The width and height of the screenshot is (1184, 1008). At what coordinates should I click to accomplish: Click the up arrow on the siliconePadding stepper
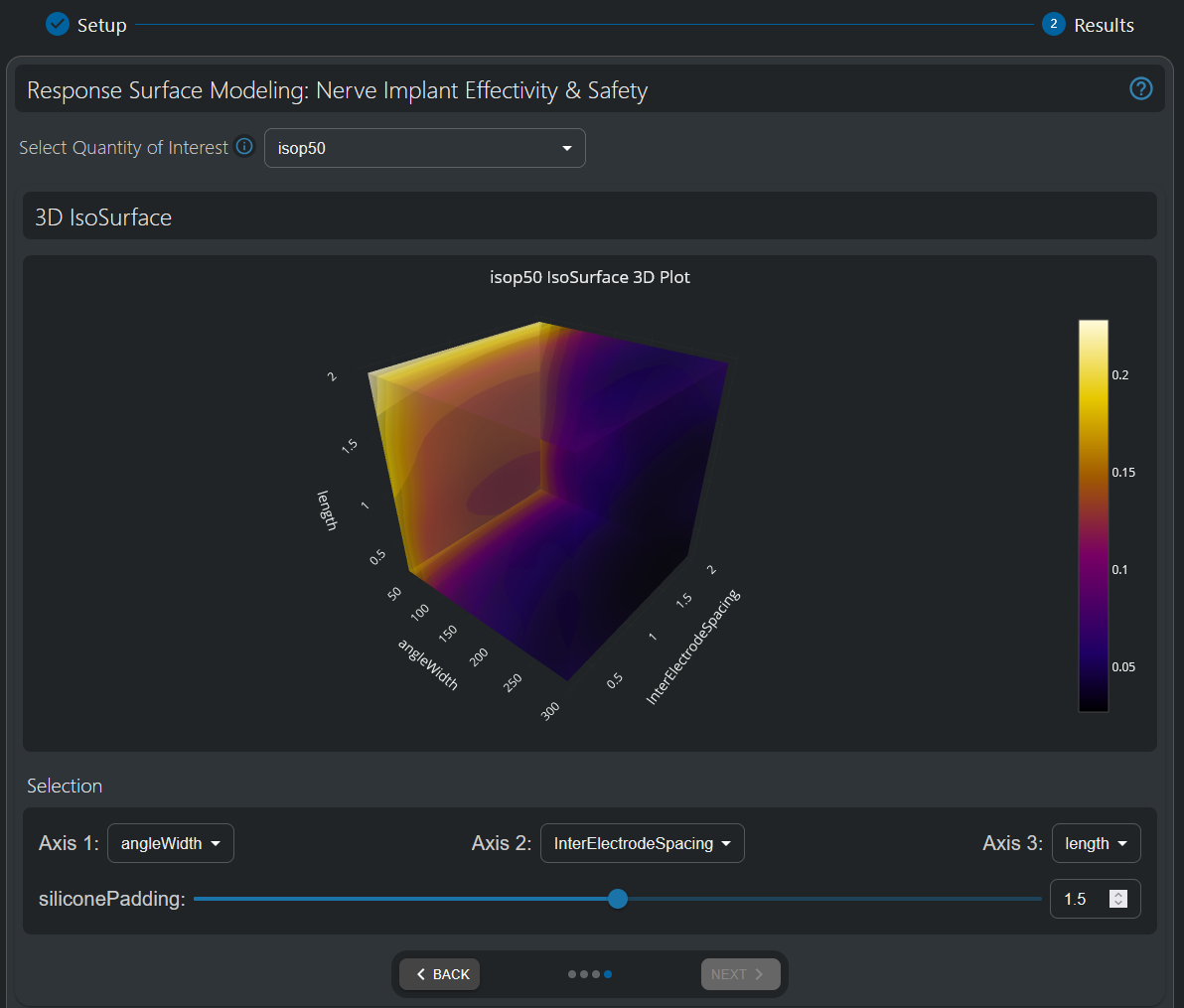coord(1119,893)
